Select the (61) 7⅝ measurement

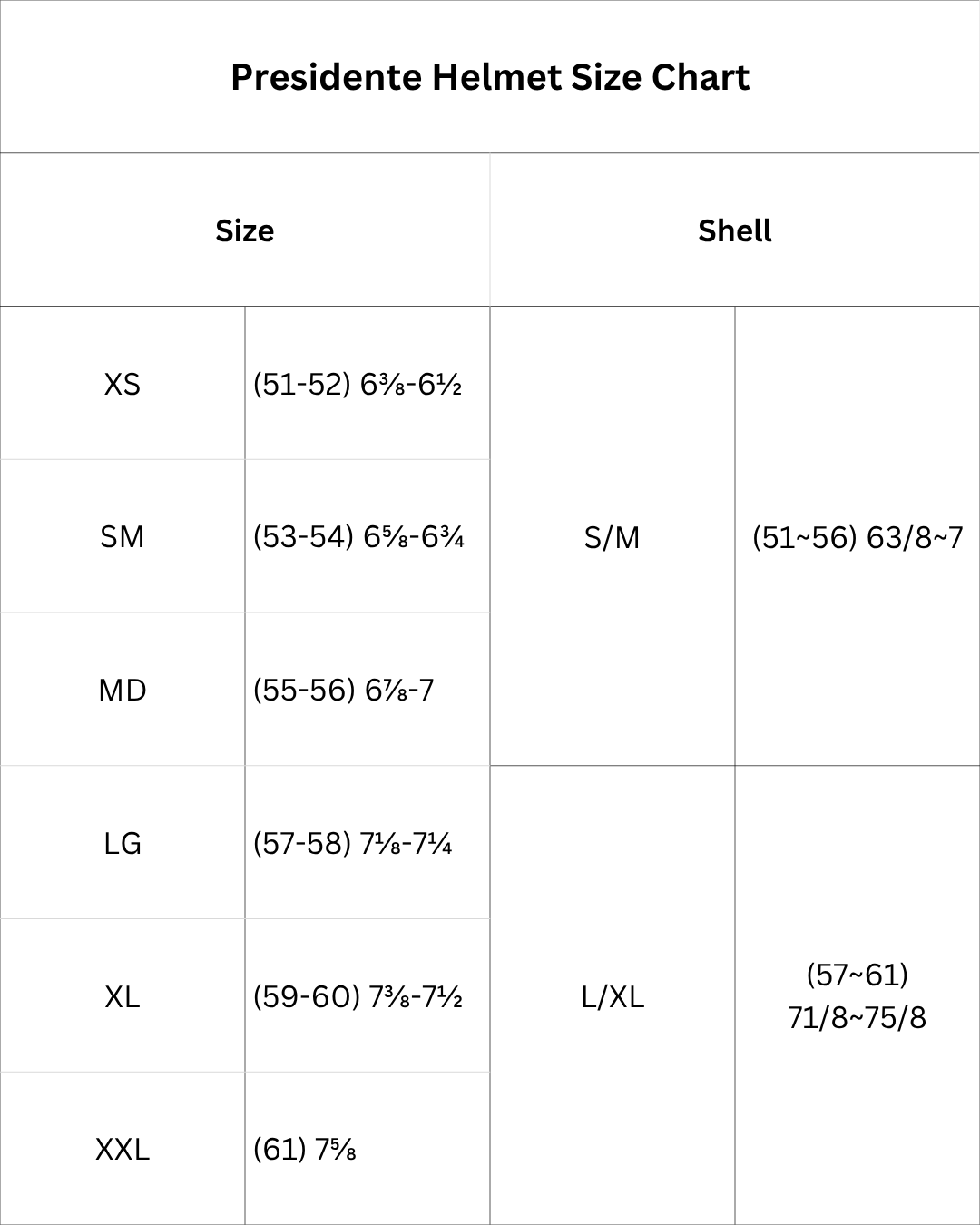coord(304,1150)
